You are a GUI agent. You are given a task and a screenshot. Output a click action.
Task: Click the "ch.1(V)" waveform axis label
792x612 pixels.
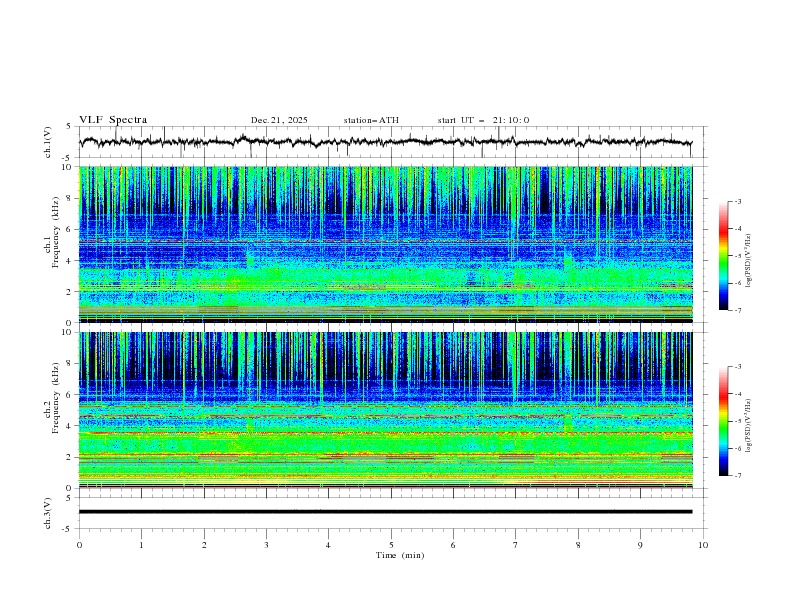point(48,142)
